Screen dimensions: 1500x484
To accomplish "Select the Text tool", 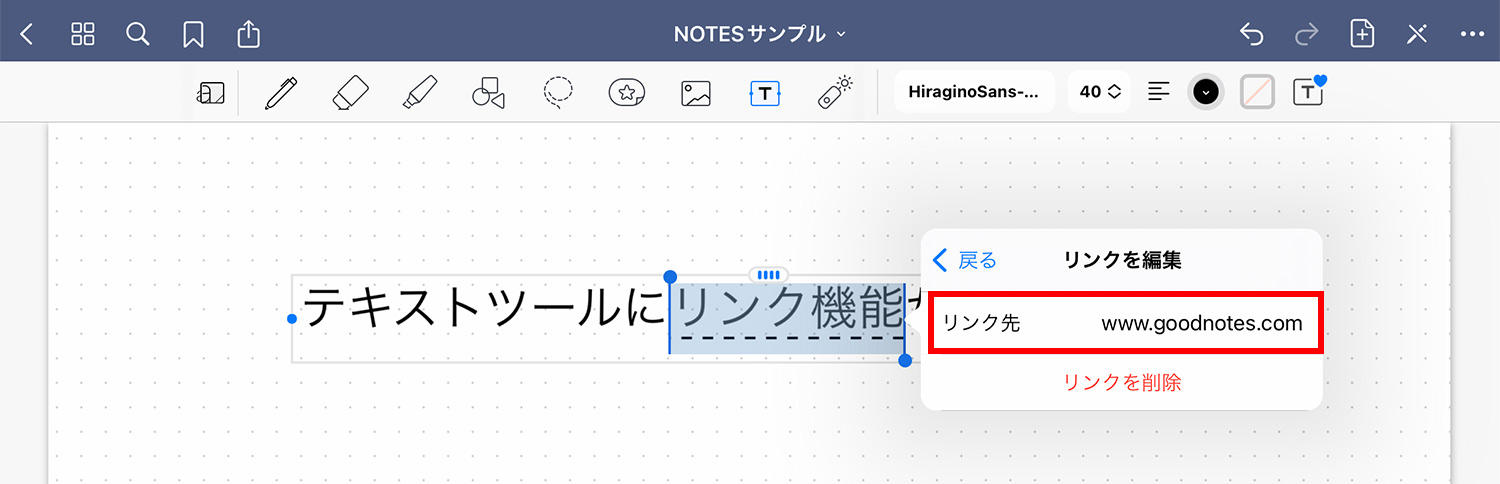I will [765, 93].
